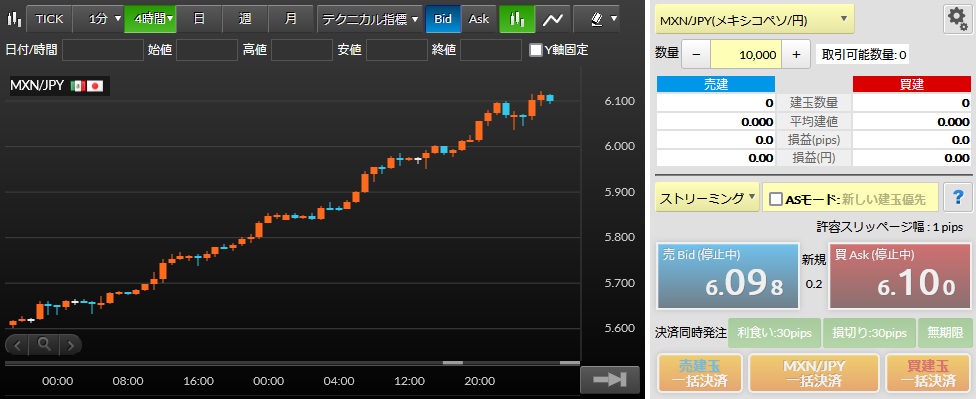
Task: Select the 日 timeframe tab
Action: tap(199, 19)
